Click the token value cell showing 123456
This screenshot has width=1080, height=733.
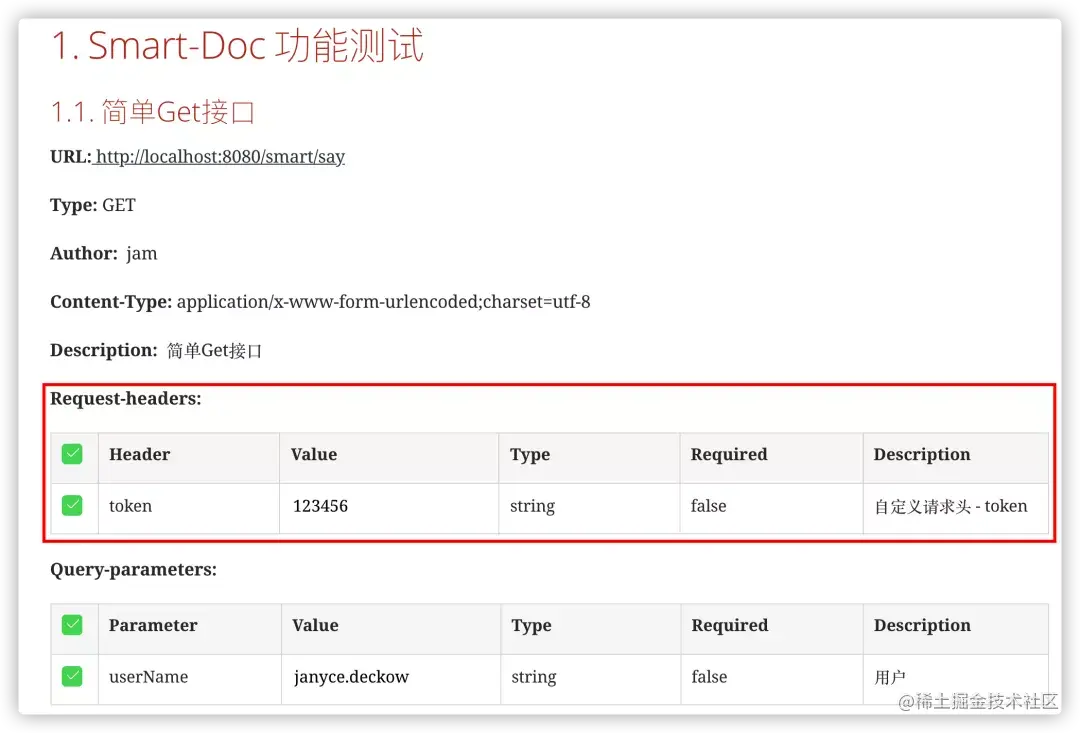pos(320,505)
